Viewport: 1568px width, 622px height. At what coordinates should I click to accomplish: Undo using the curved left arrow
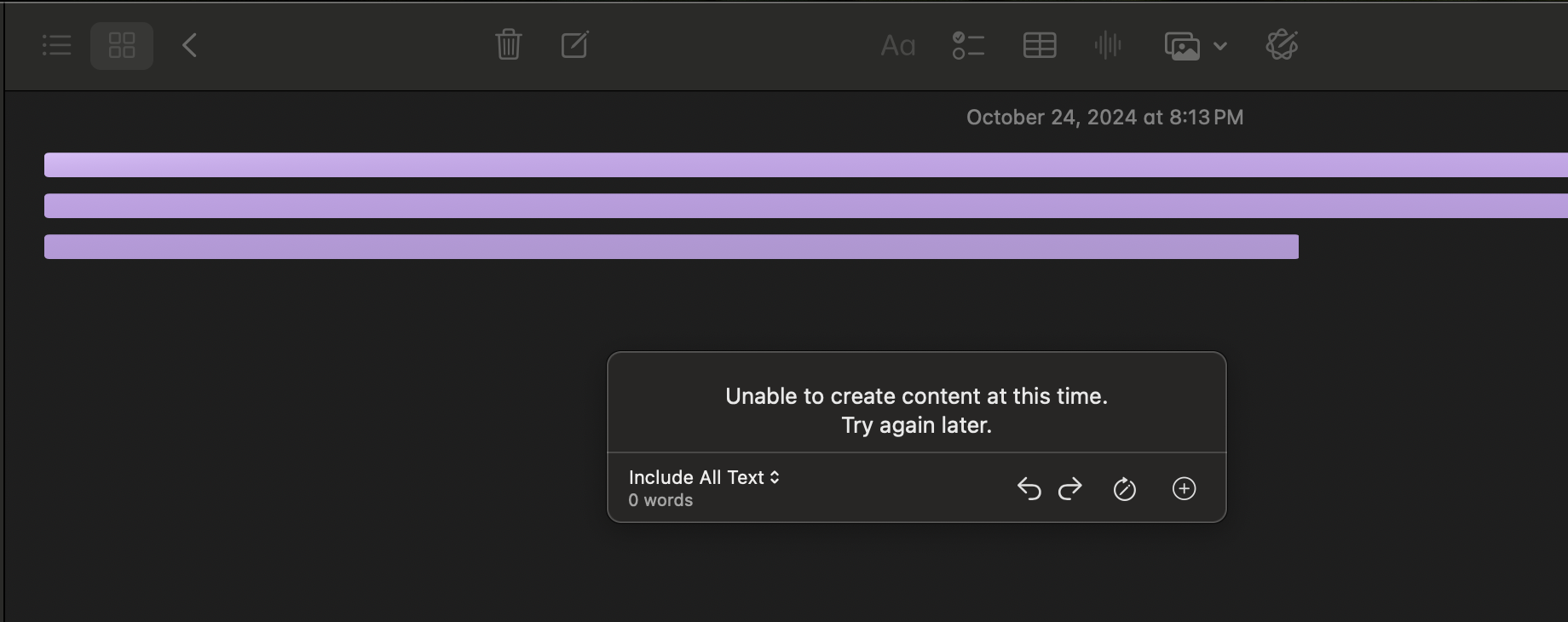[x=1029, y=489]
